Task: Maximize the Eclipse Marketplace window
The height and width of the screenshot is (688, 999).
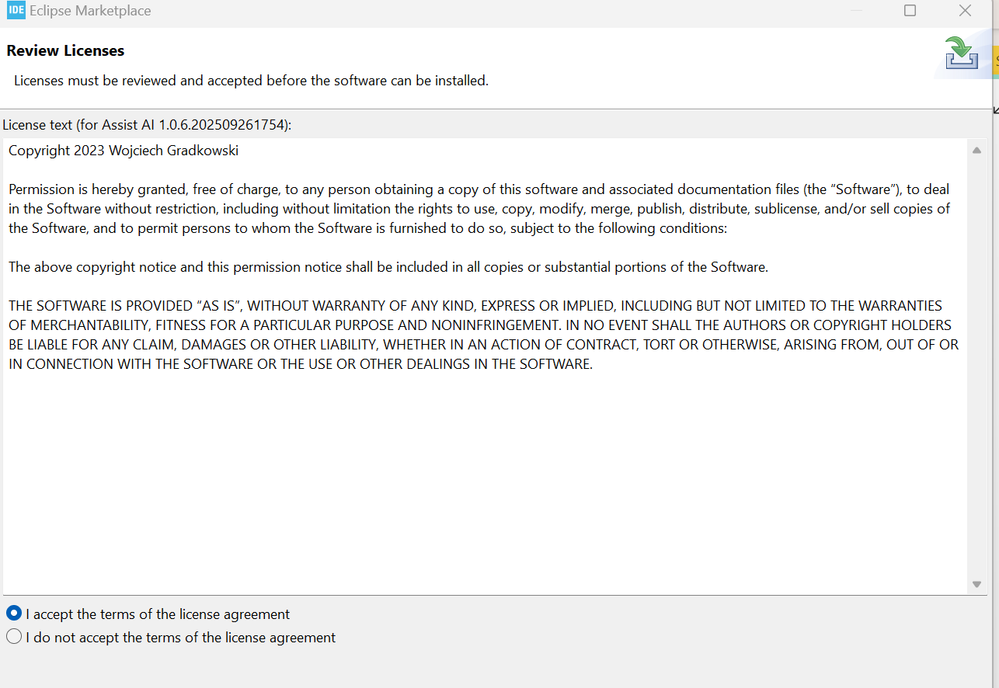Action: pos(910,11)
